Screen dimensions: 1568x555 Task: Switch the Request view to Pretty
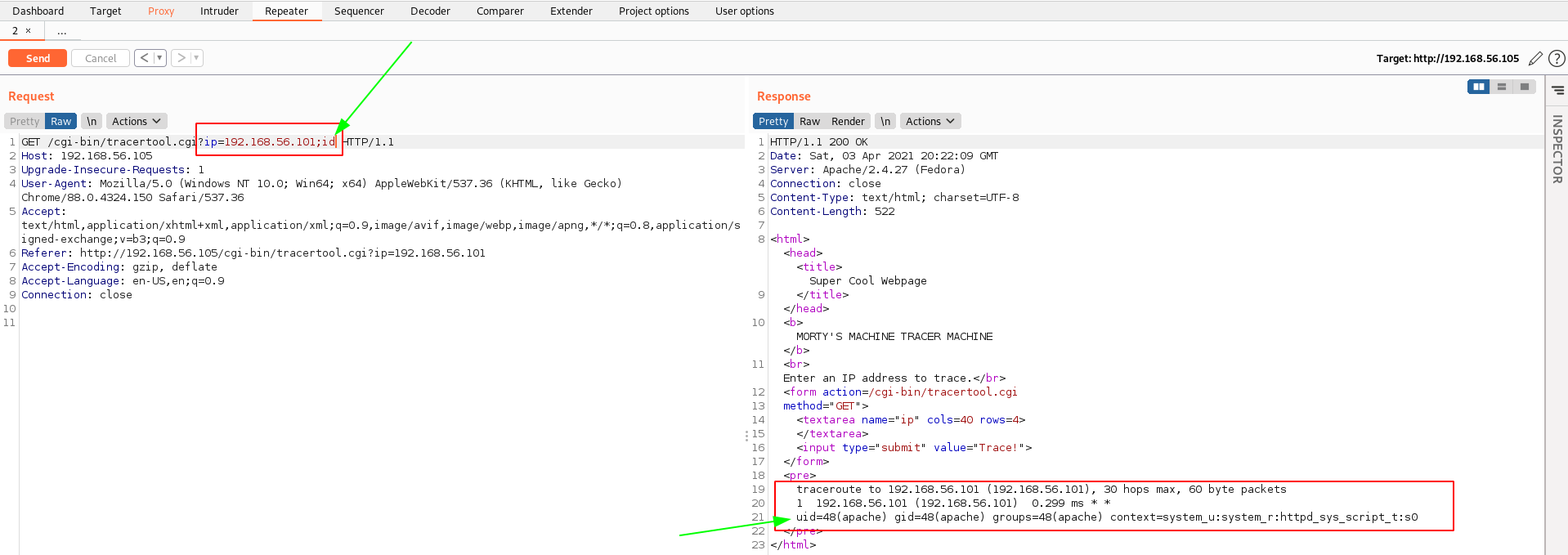tap(25, 121)
